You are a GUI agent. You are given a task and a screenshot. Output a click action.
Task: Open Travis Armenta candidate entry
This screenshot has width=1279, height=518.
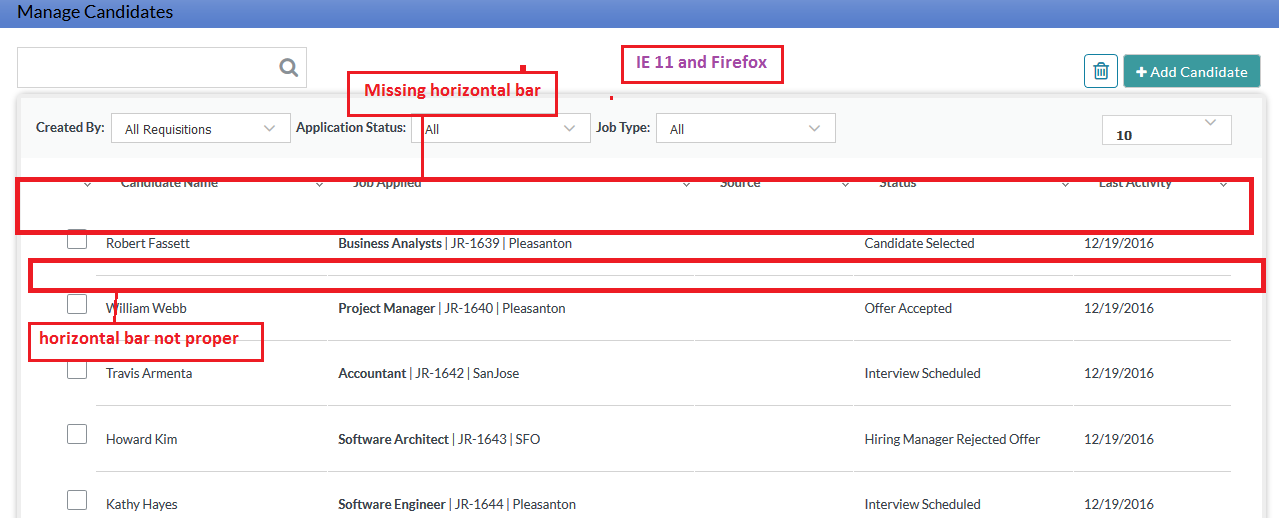[x=149, y=373]
